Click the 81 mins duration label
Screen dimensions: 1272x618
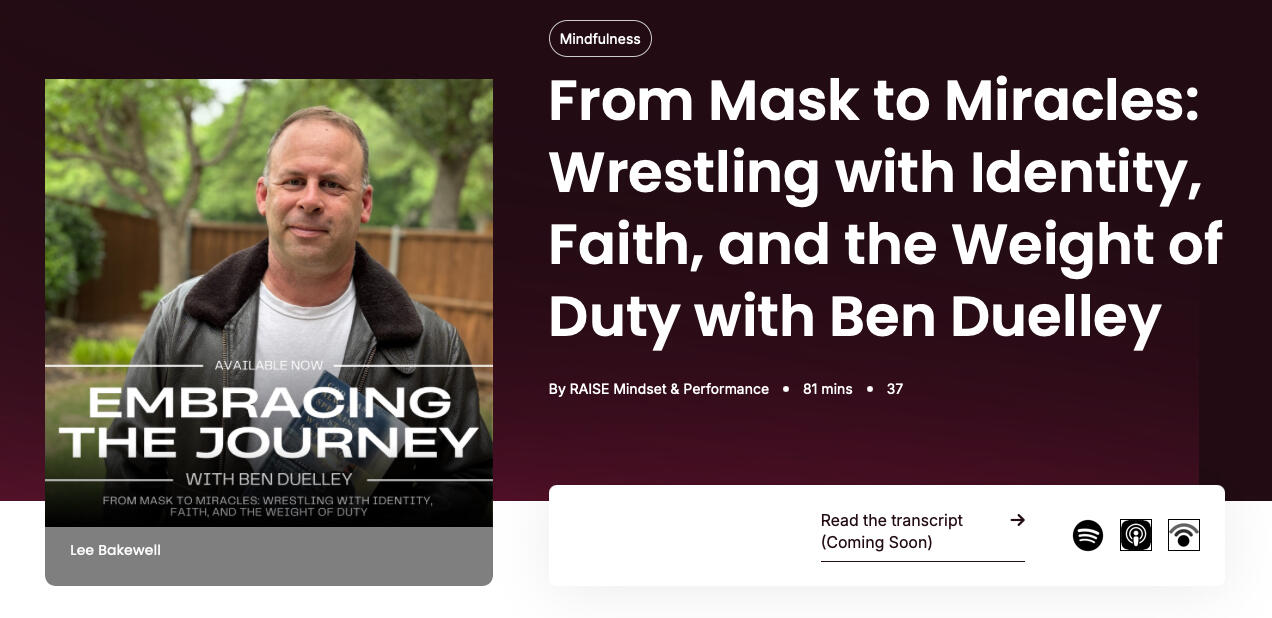coord(827,389)
